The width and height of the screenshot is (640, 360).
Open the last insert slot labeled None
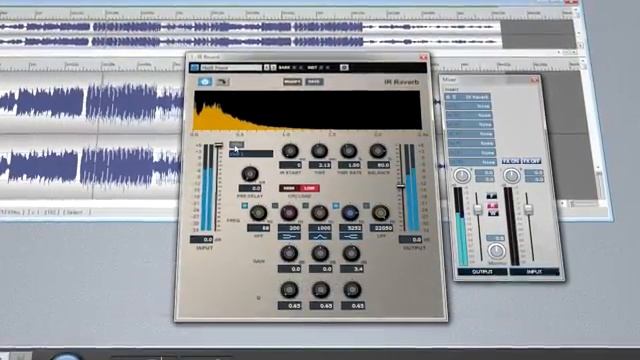pyautogui.click(x=473, y=162)
